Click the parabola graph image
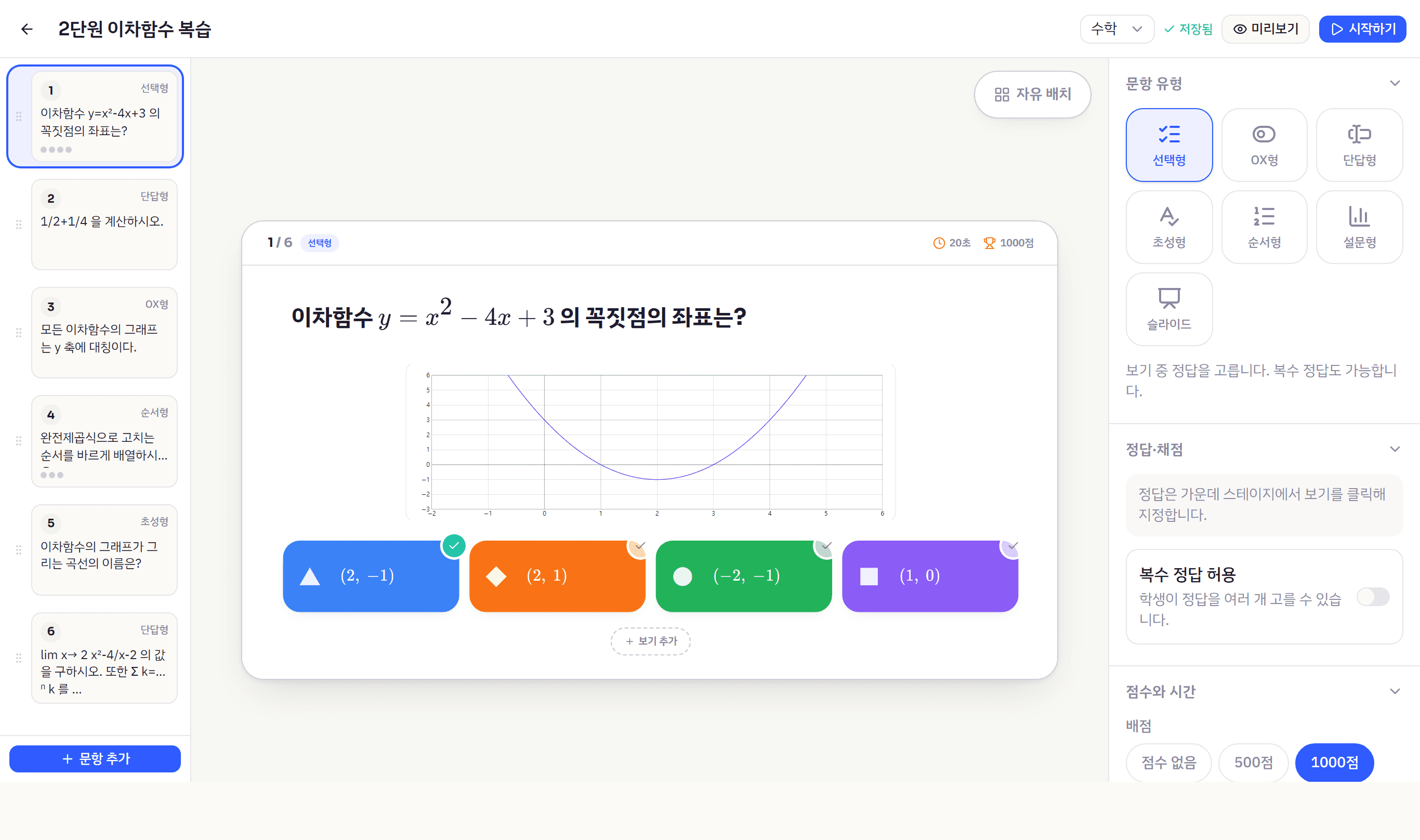Viewport: 1420px width, 840px height. coord(650,442)
